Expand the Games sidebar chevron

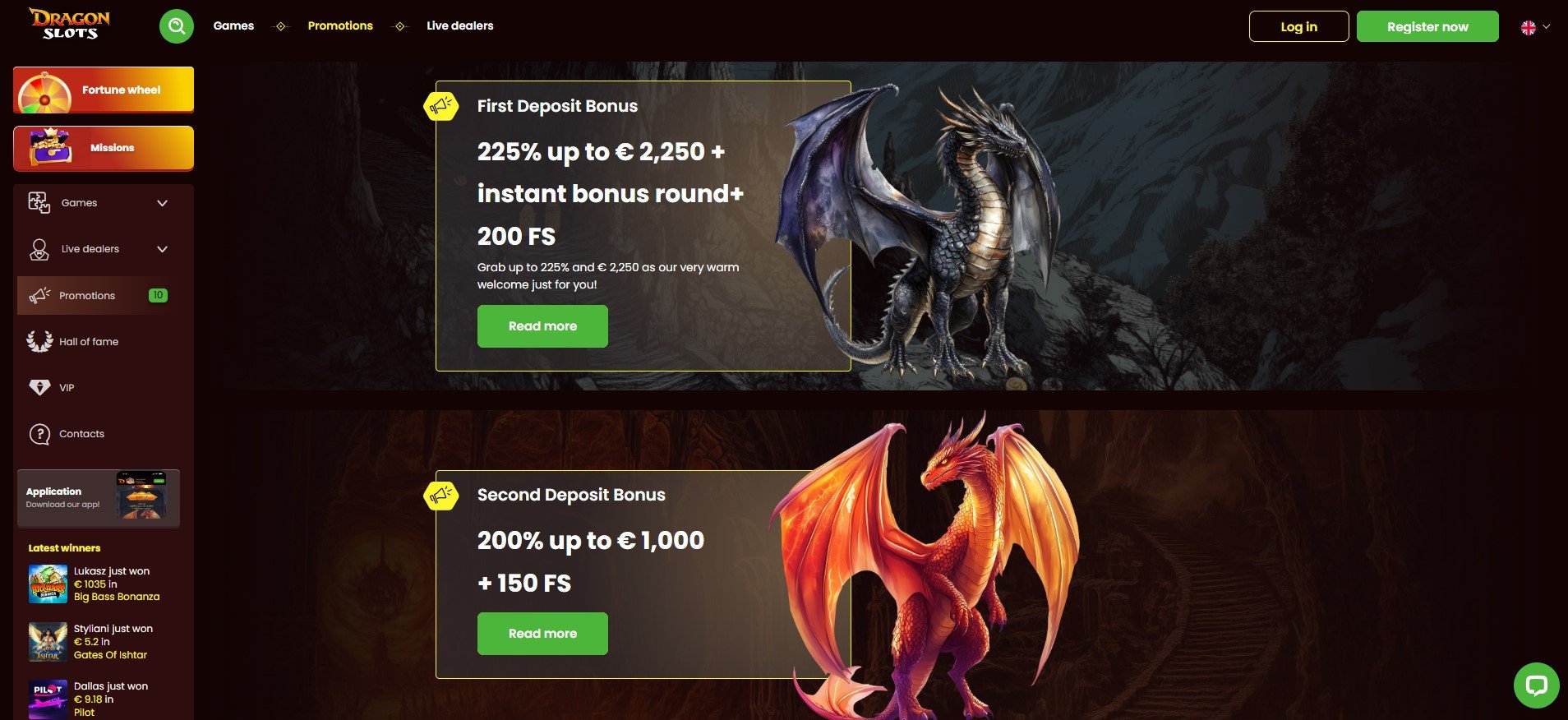tap(163, 203)
